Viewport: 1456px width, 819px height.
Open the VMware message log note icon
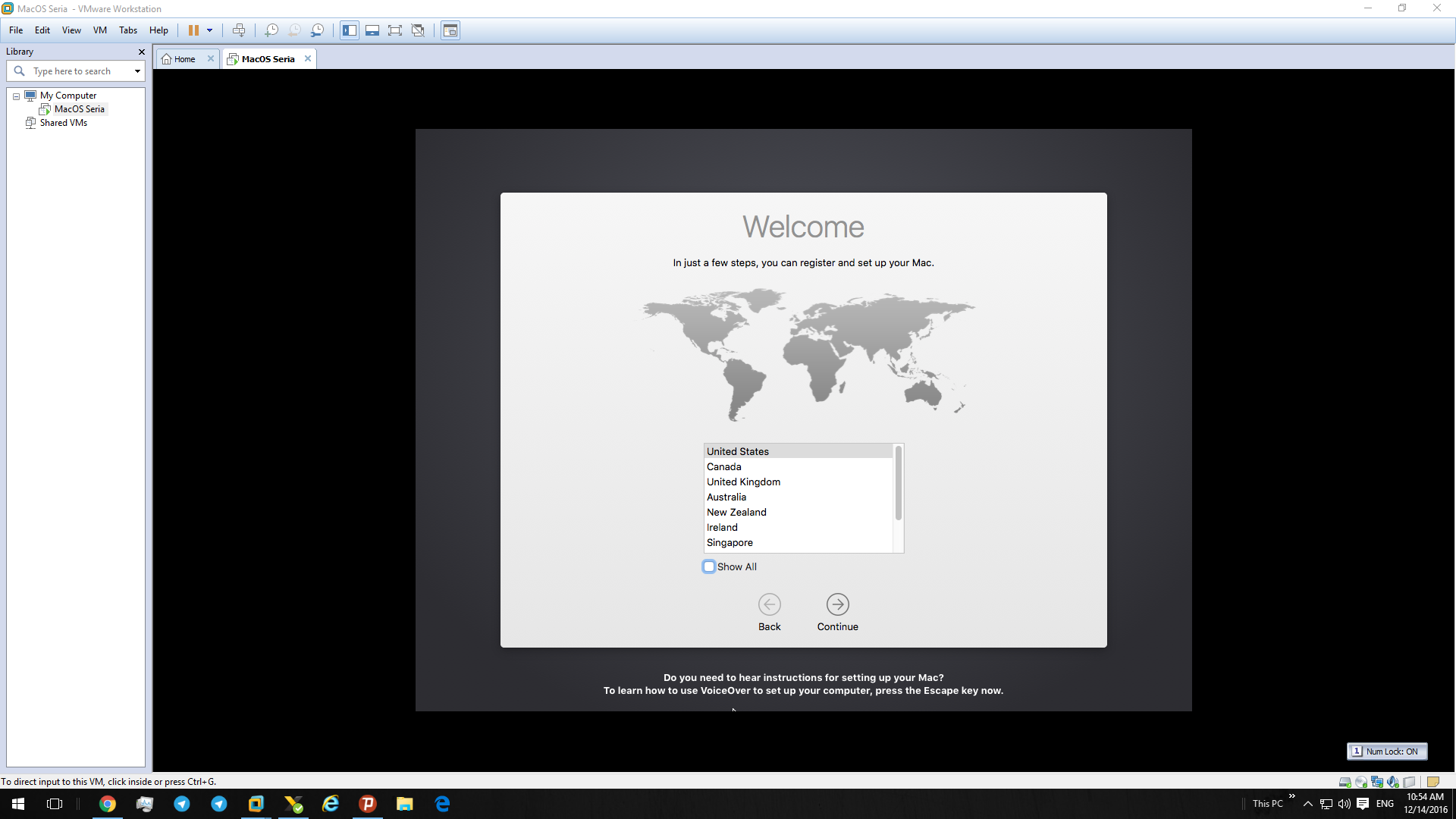click(x=1433, y=782)
